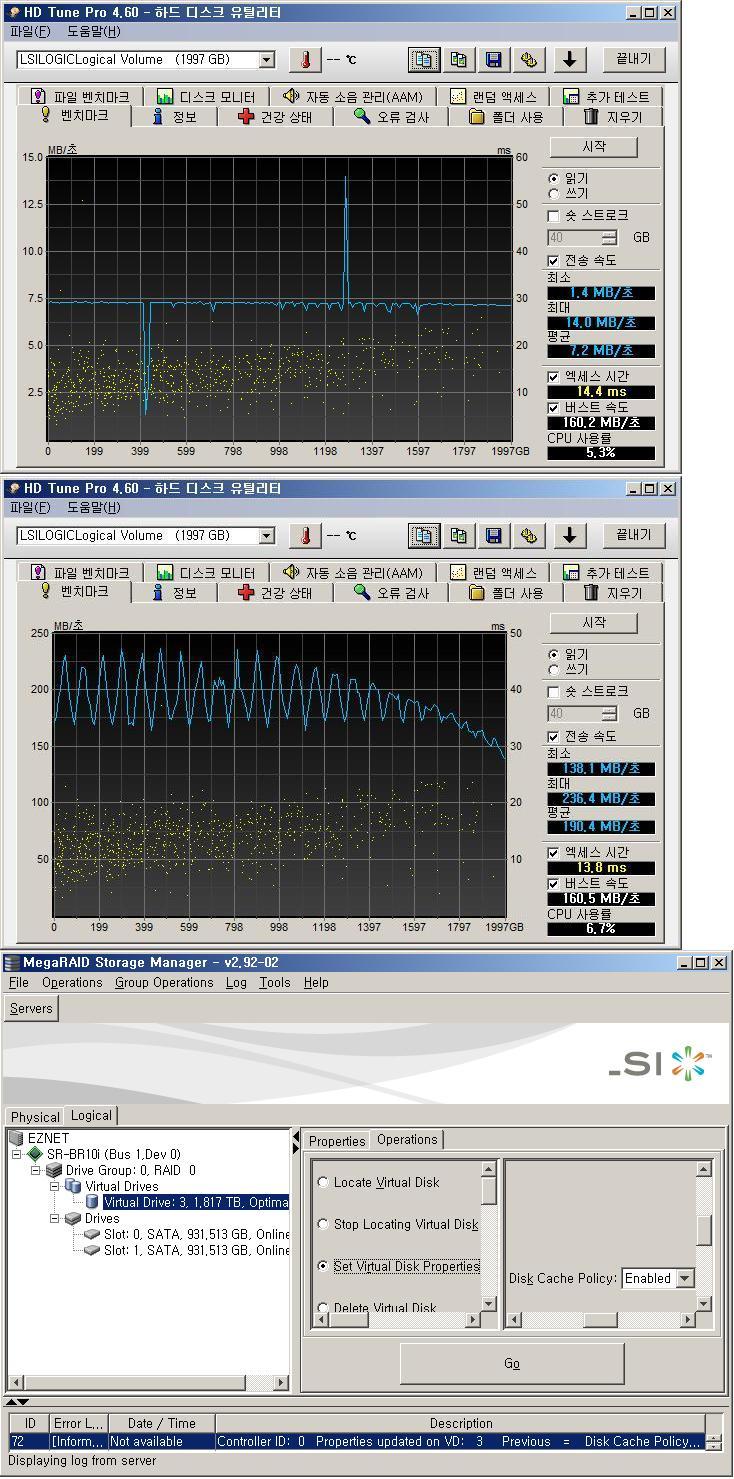This screenshot has height=1479, width=734.
Task: Select 쓰기 radio in lower HD Tune window
Action: pyautogui.click(x=553, y=669)
